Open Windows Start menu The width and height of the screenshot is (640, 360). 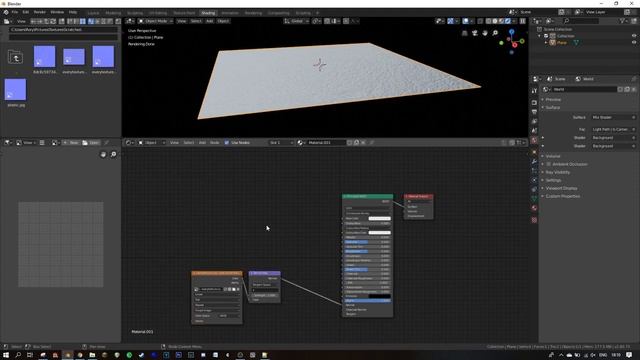click(x=6, y=355)
